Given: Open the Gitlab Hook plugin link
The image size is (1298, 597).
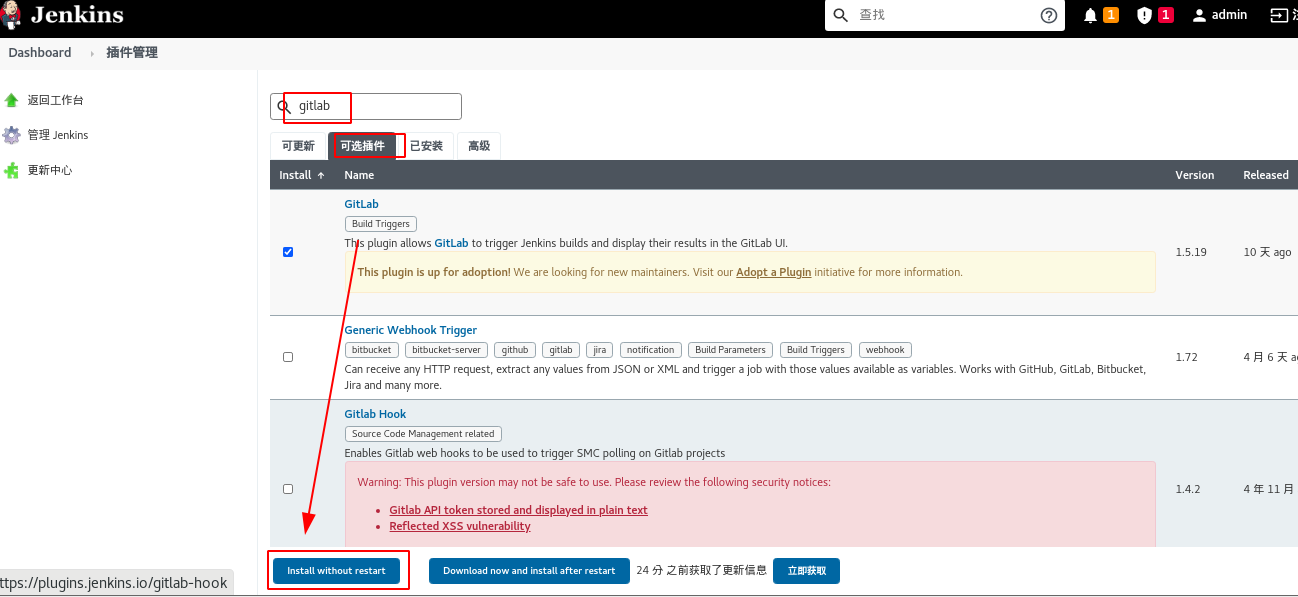Looking at the screenshot, I should coord(375,414).
